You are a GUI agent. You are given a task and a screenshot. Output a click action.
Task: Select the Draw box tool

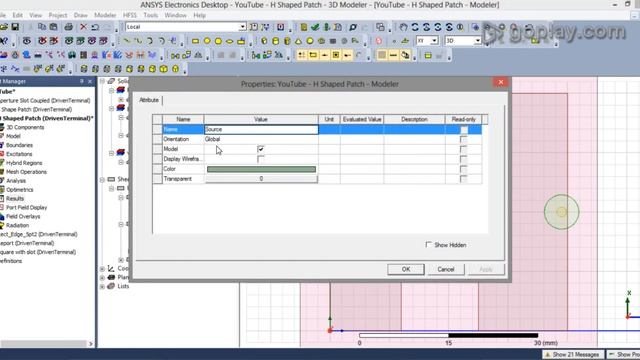[264, 41]
